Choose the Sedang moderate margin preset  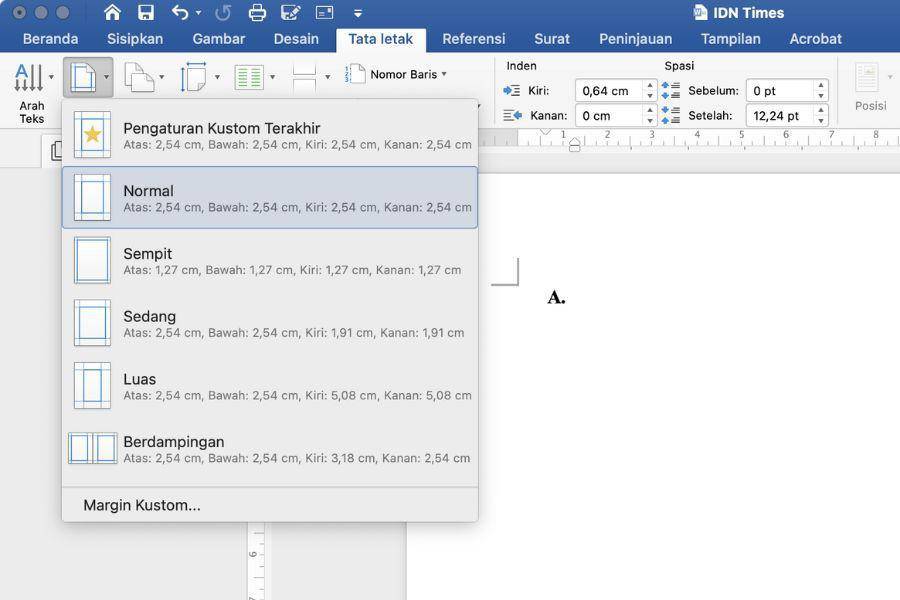click(x=270, y=323)
